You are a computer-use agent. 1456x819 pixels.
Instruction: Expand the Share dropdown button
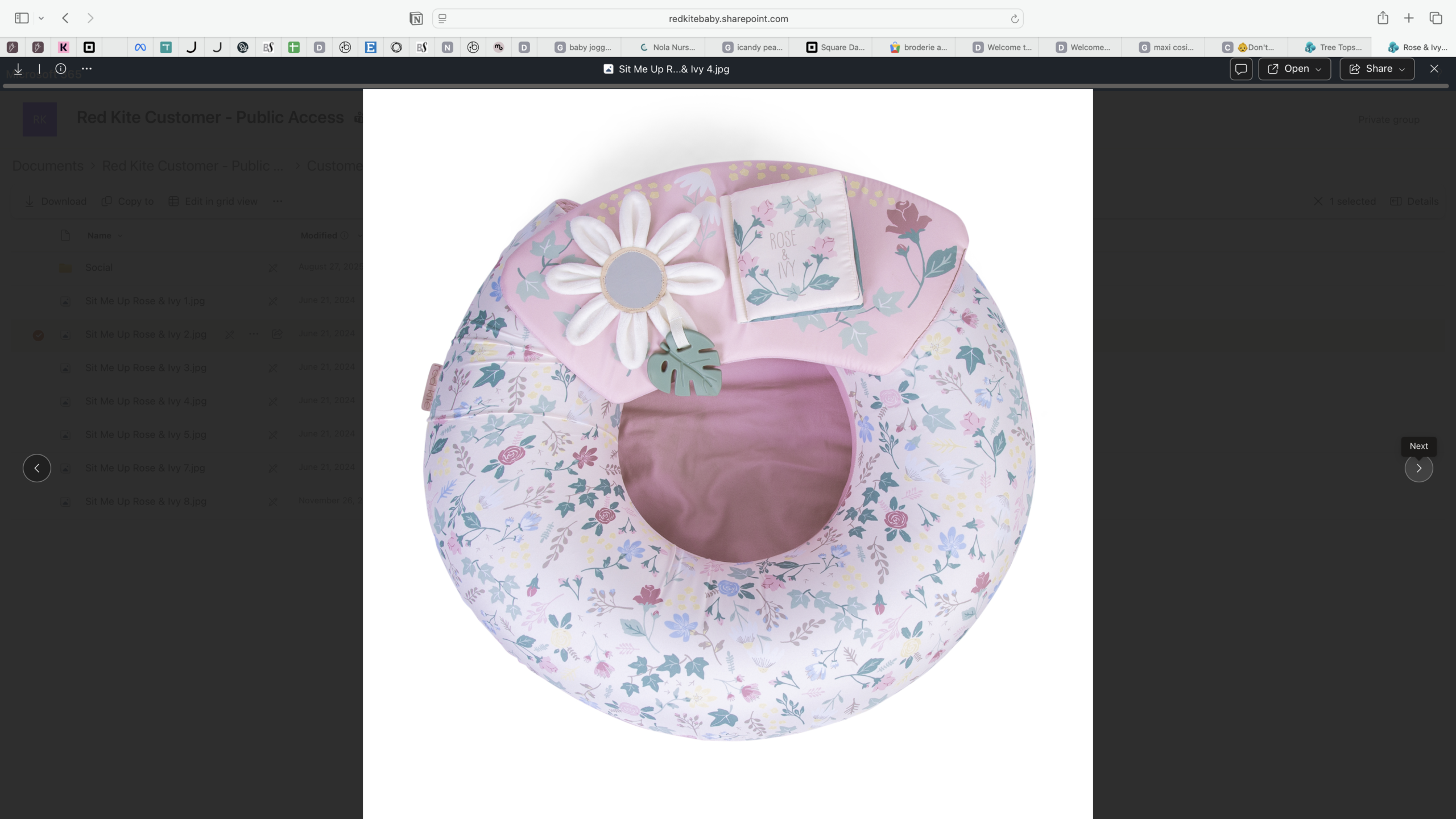click(x=1377, y=69)
